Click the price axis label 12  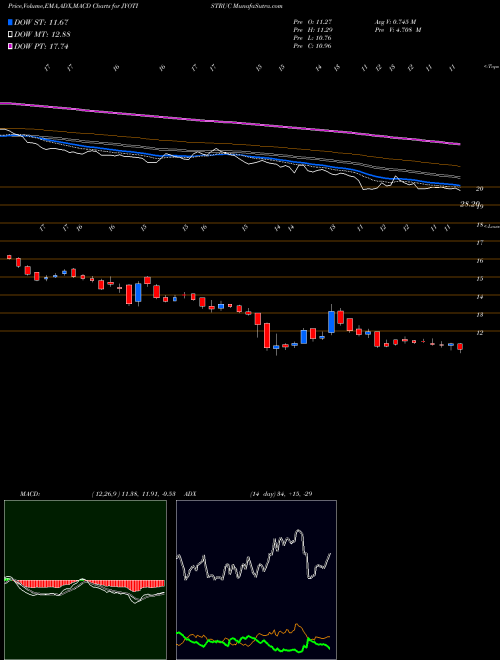click(479, 333)
